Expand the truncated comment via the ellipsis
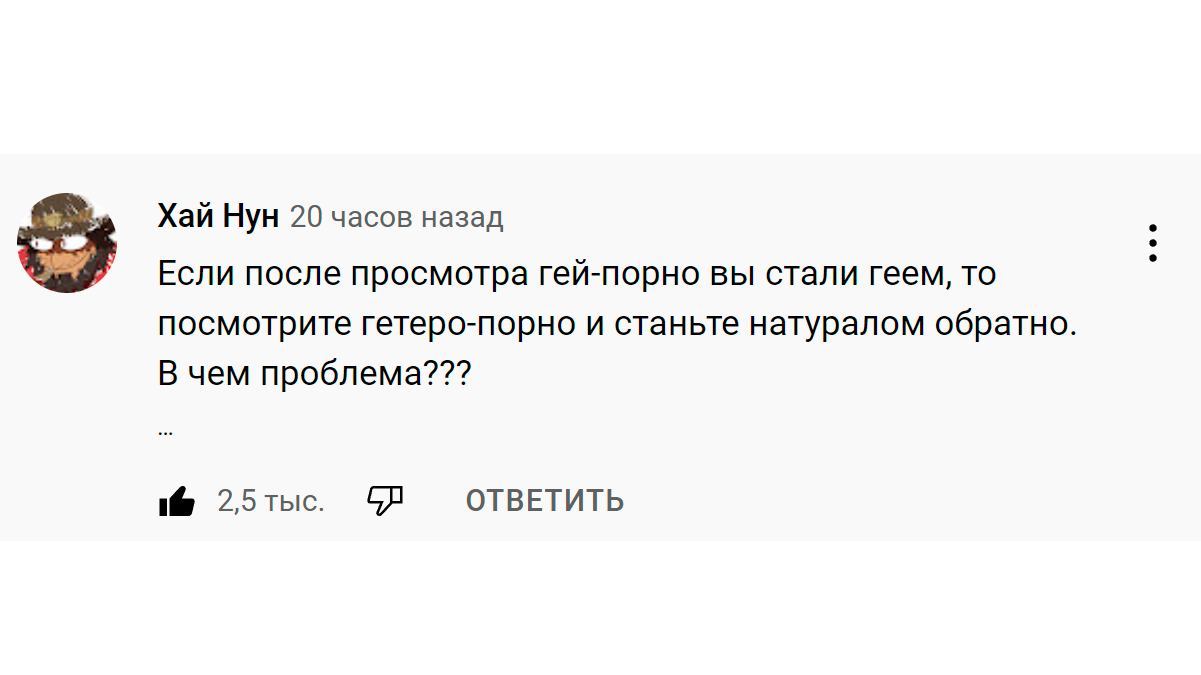Image resolution: width=1201 pixels, height=675 pixels. pyautogui.click(x=166, y=432)
